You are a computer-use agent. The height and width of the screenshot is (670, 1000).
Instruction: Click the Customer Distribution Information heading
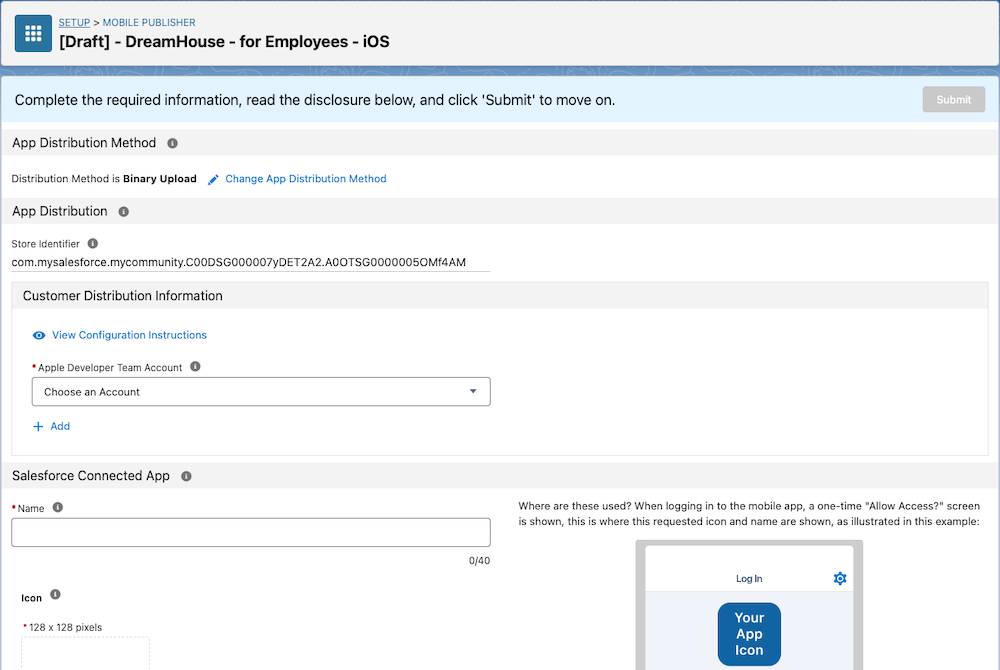click(x=122, y=296)
